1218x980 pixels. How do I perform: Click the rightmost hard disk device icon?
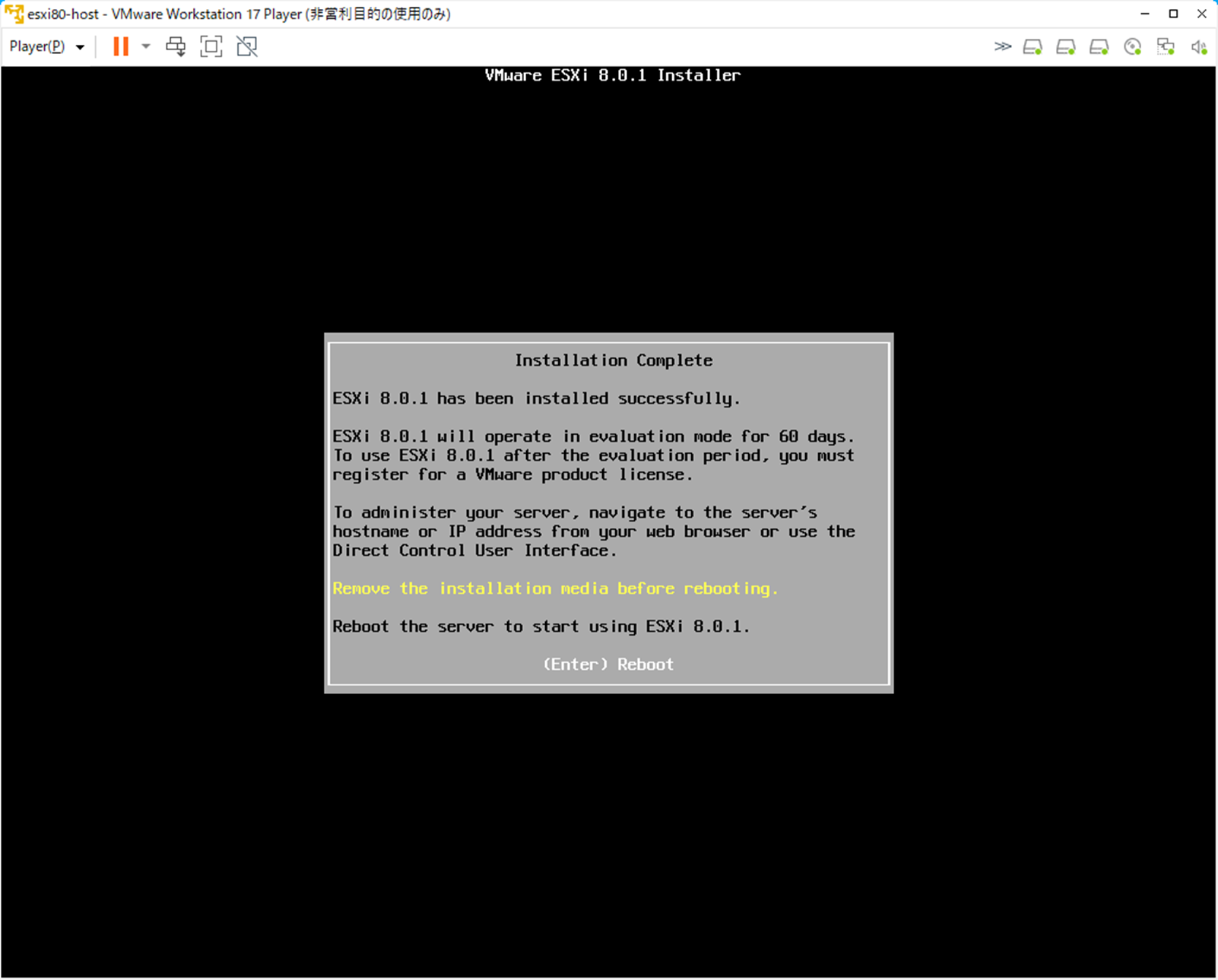click(1099, 47)
